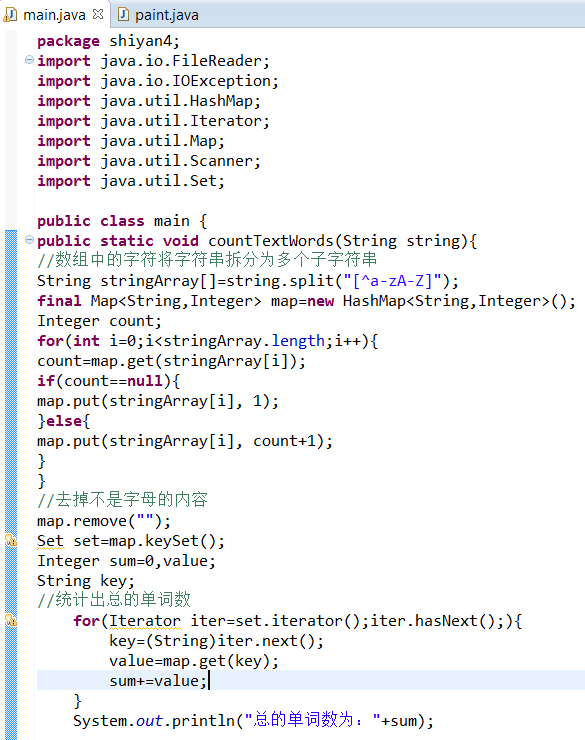Click 'import java.util.Iterator;' line

[153, 121]
